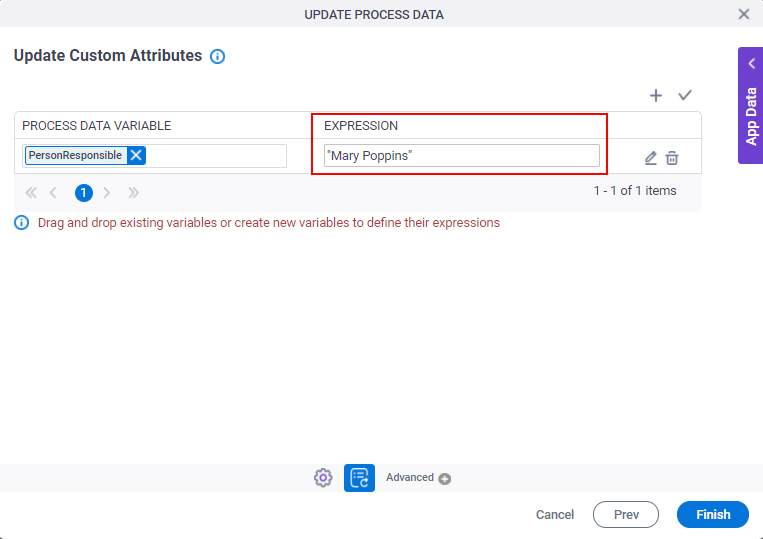Click the Prev button
Screen dimensions: 763x539
[626, 515]
